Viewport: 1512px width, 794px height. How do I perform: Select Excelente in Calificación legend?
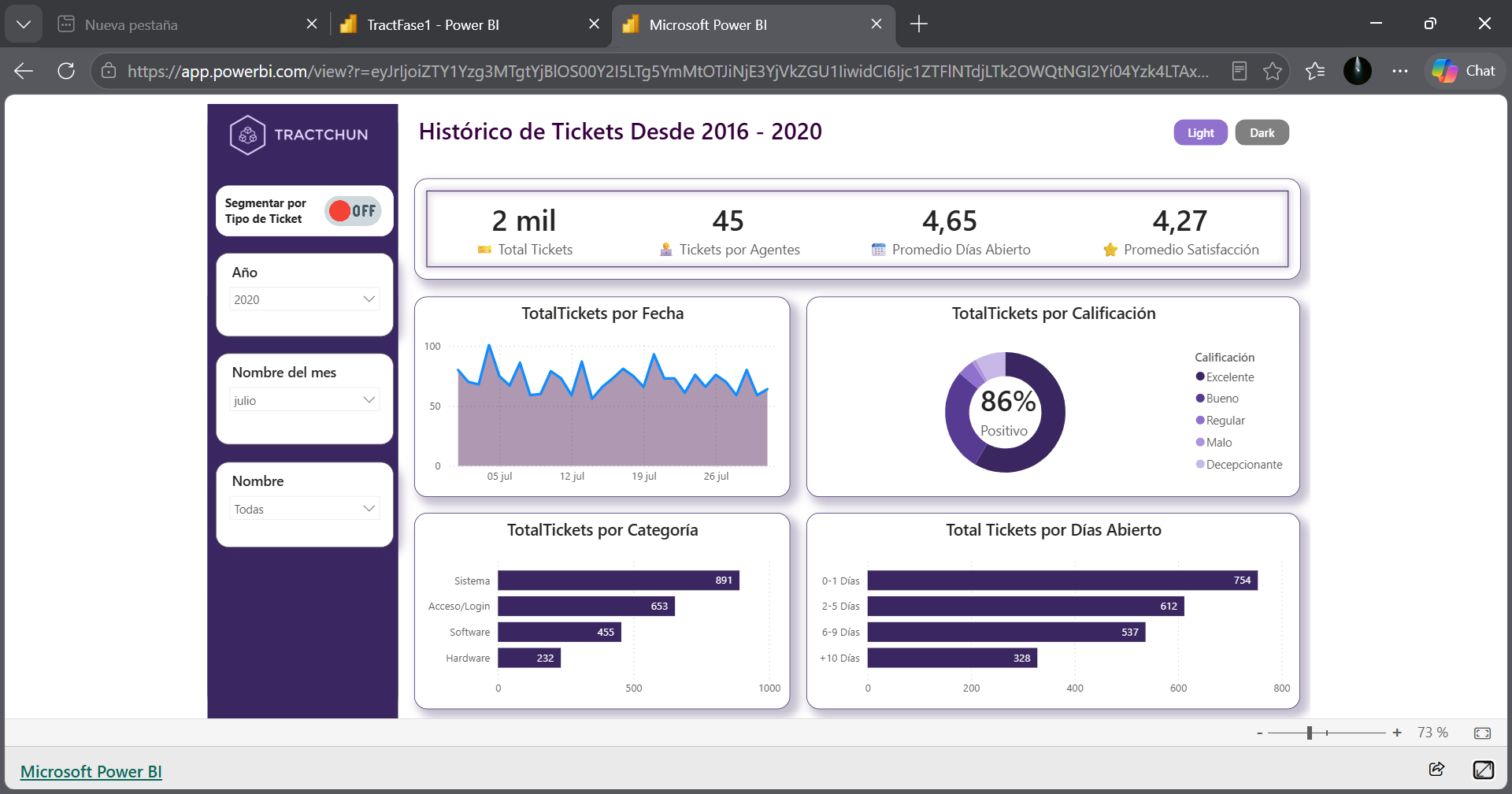pyautogui.click(x=1225, y=377)
